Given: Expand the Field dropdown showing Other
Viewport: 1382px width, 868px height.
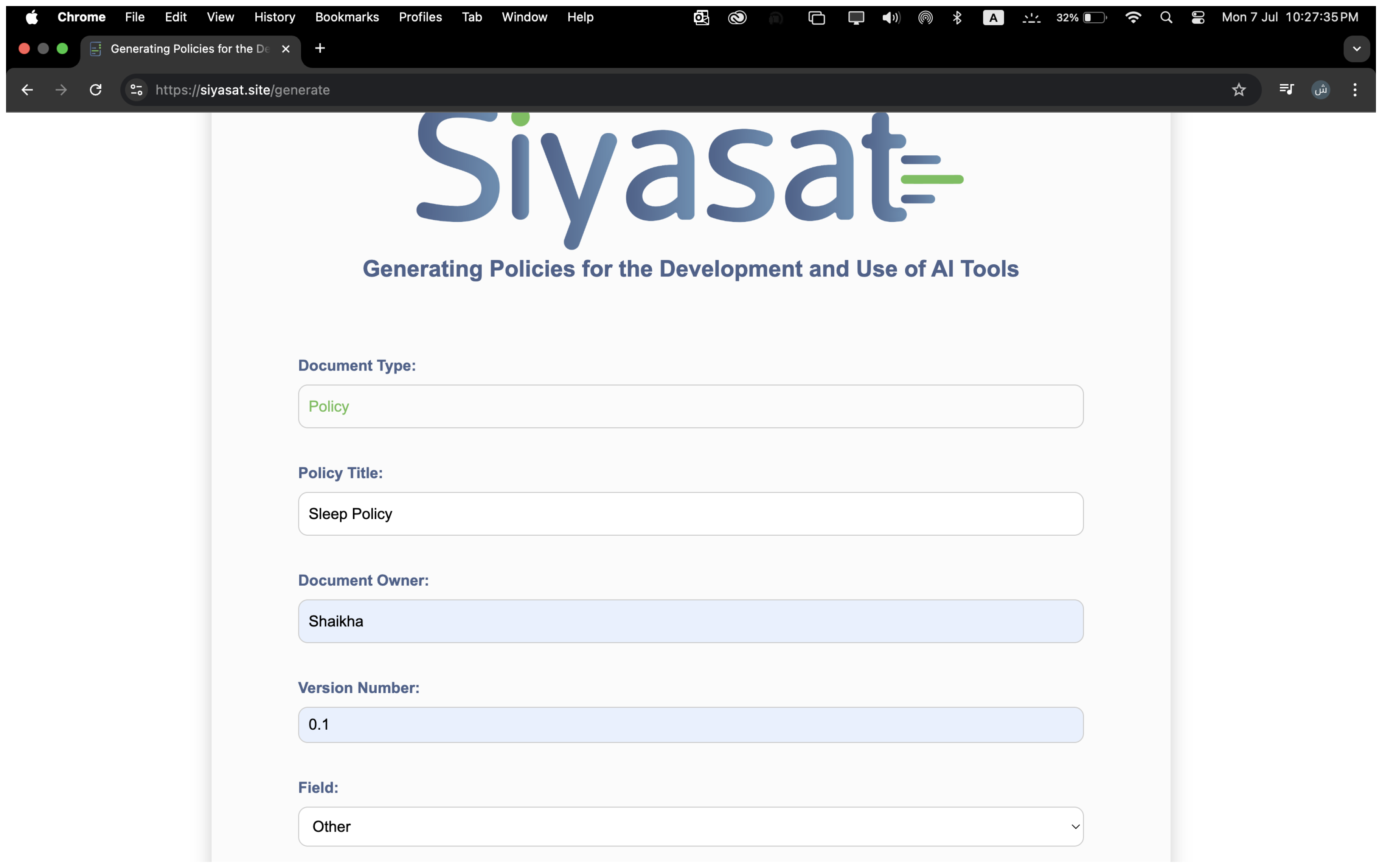Looking at the screenshot, I should point(690,826).
